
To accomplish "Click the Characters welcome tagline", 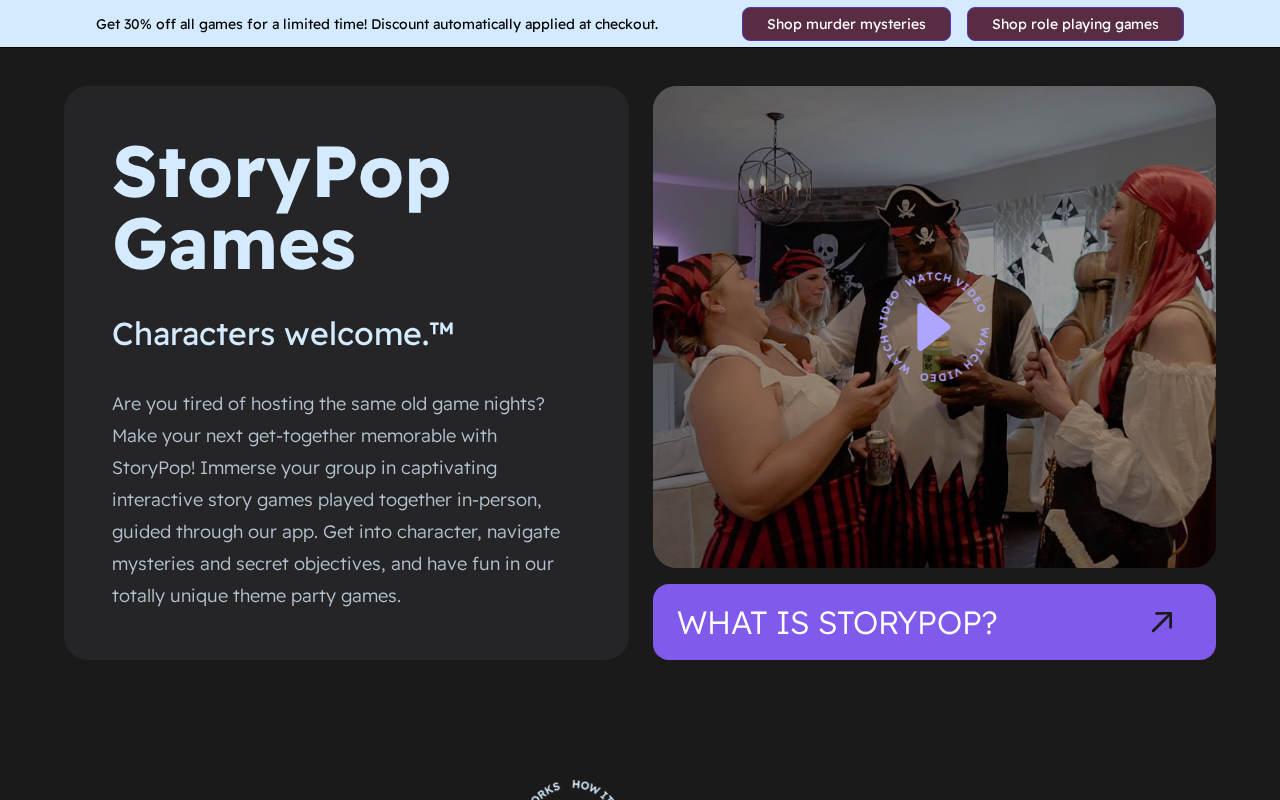I will (283, 333).
